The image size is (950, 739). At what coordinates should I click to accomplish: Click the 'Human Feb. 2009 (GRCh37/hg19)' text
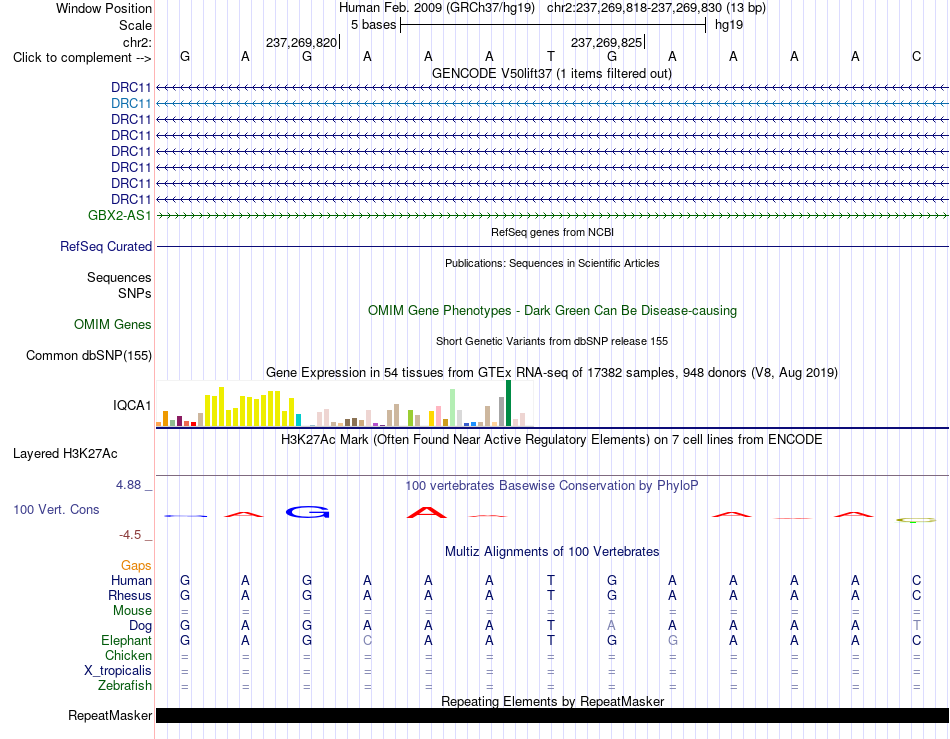point(437,8)
